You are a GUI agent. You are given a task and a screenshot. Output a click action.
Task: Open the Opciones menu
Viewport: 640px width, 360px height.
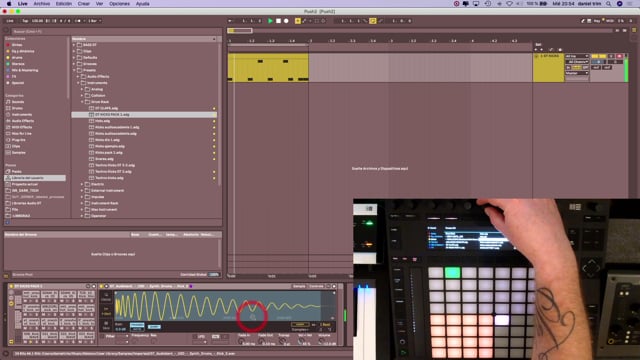(119, 4)
